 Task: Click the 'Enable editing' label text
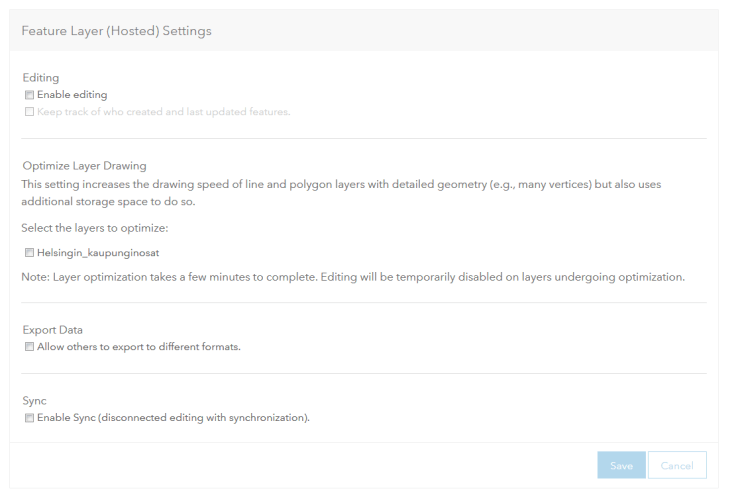click(72, 95)
